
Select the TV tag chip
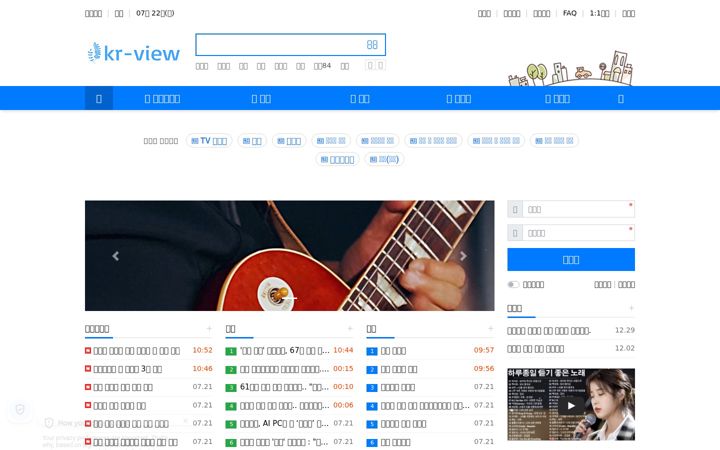coord(209,141)
